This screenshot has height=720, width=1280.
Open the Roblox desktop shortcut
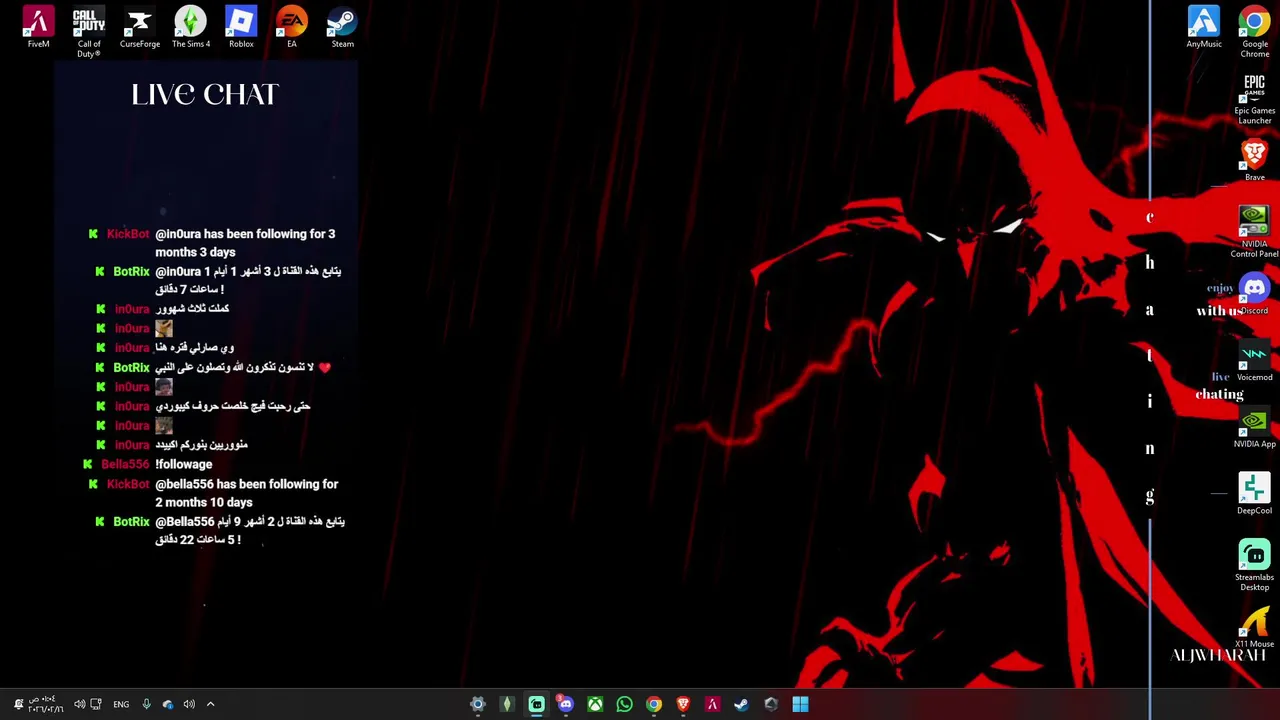[241, 27]
